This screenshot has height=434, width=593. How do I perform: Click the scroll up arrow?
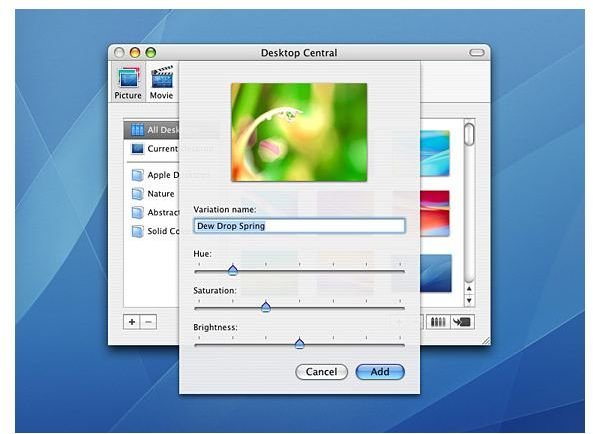click(469, 289)
